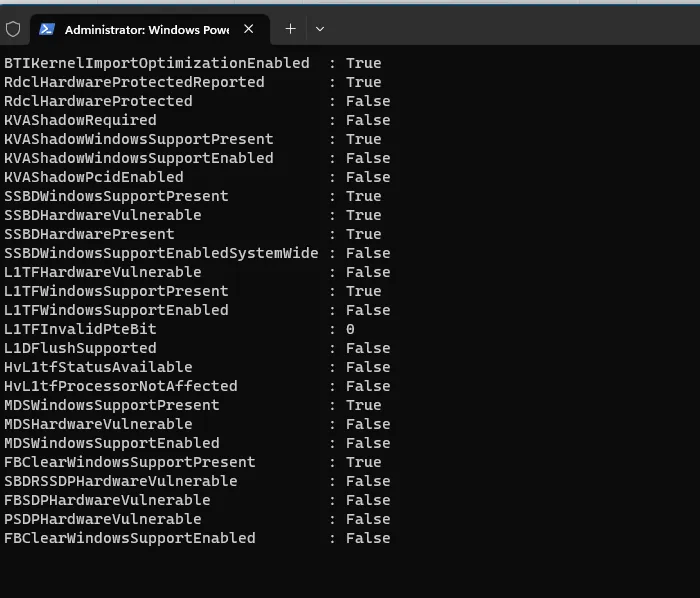Screen dimensions: 700x598
Task: Click the KVAShadowWindowsSupportPresent property text
Action: coord(139,139)
